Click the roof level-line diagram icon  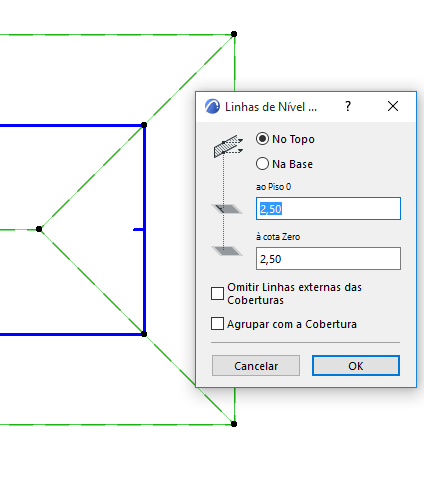228,146
